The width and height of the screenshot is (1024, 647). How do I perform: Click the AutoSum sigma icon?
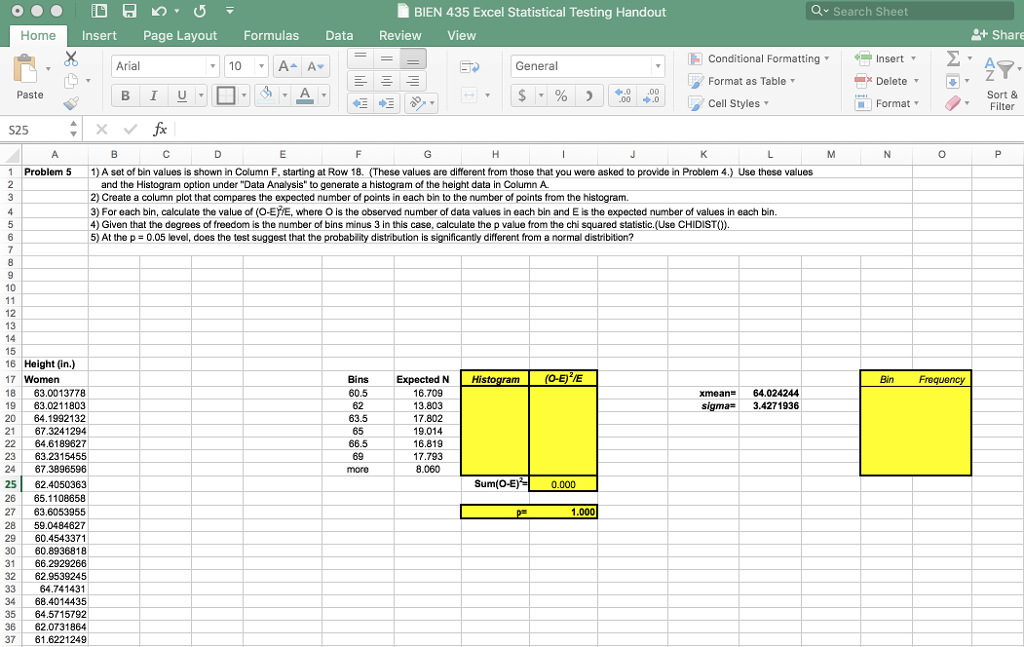(952, 59)
